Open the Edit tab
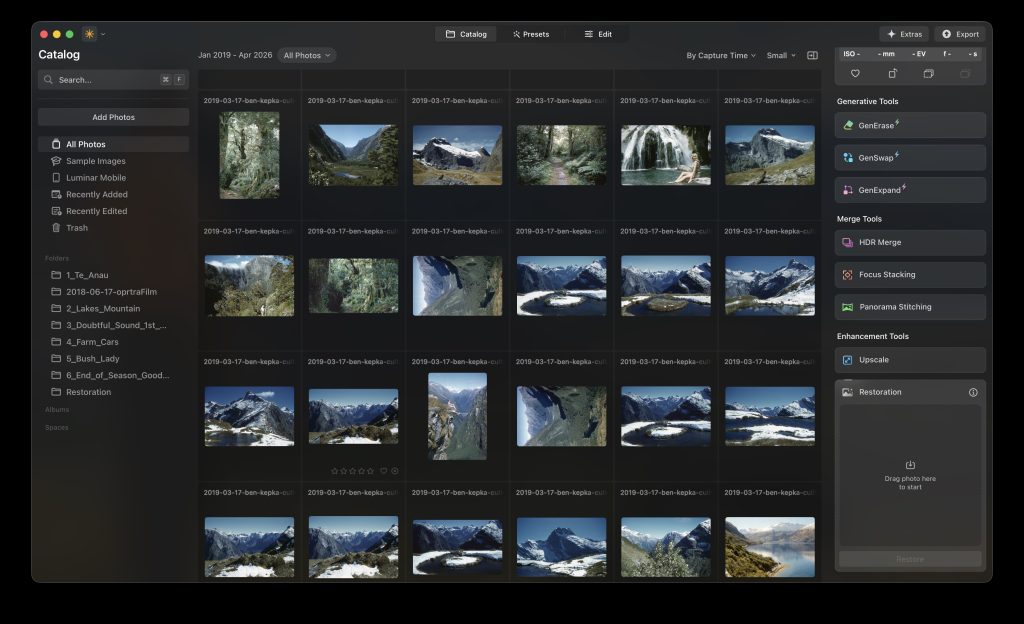This screenshot has height=624, width=1024. click(x=597, y=33)
